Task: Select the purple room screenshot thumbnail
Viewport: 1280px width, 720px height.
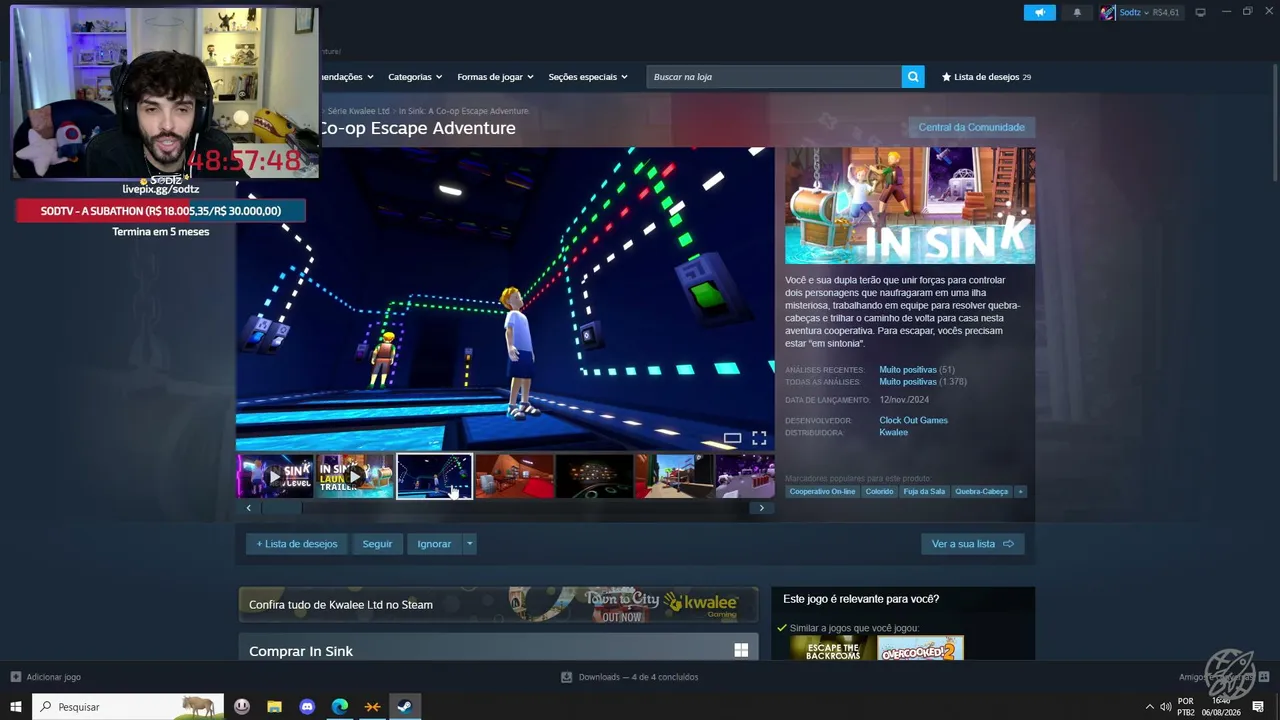Action: click(745, 476)
